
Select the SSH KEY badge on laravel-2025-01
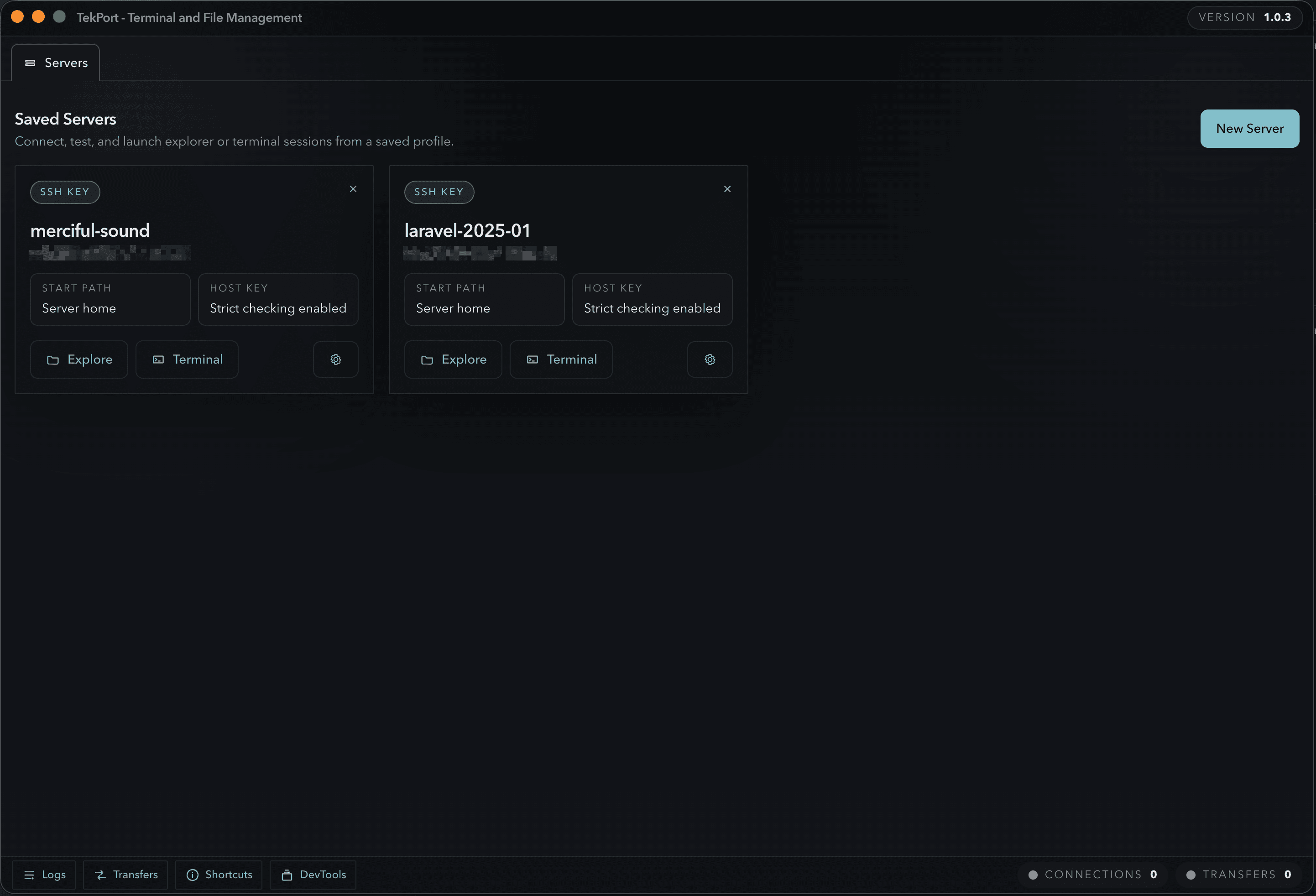coord(439,192)
